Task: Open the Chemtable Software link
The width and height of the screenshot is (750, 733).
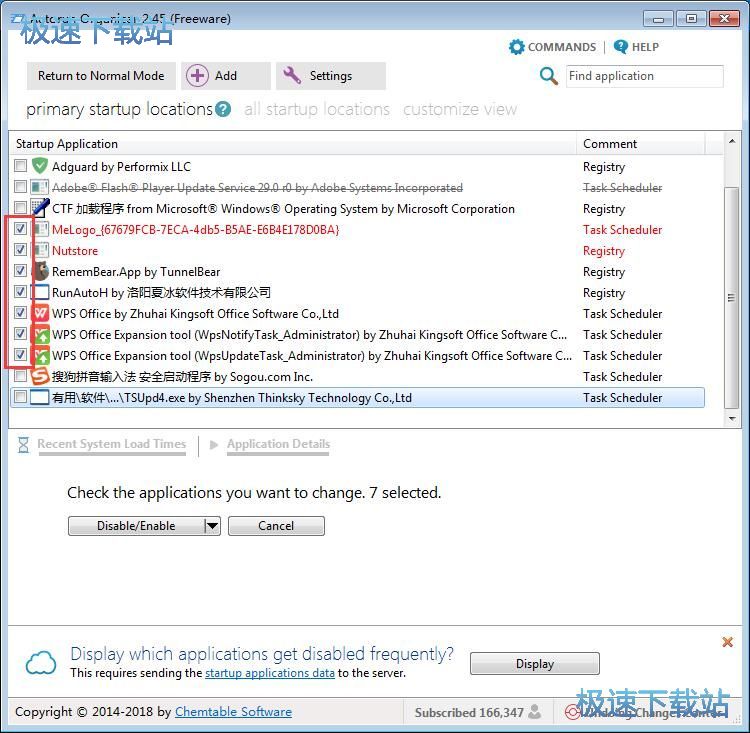Action: click(233, 711)
